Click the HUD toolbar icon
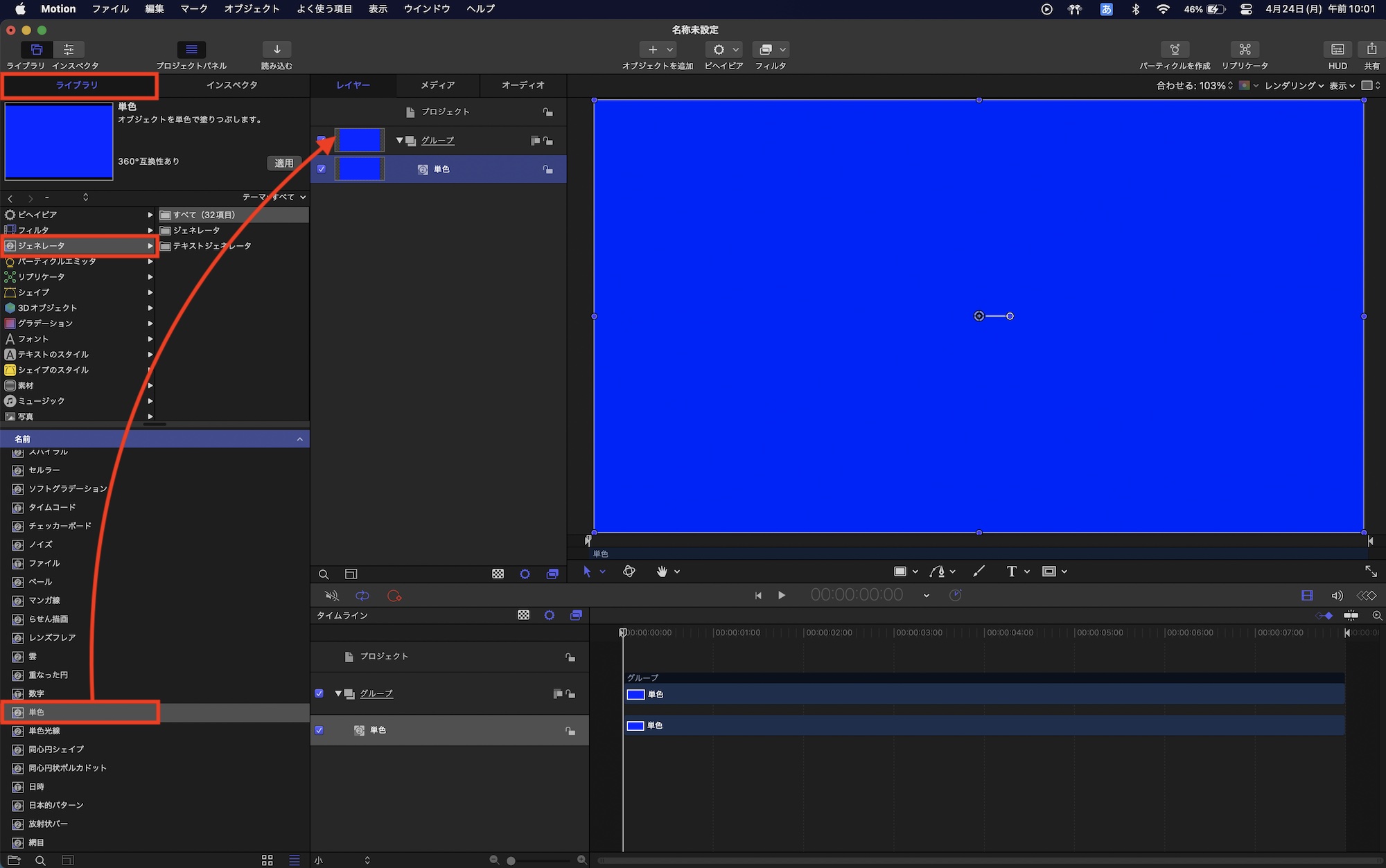 (1337, 50)
